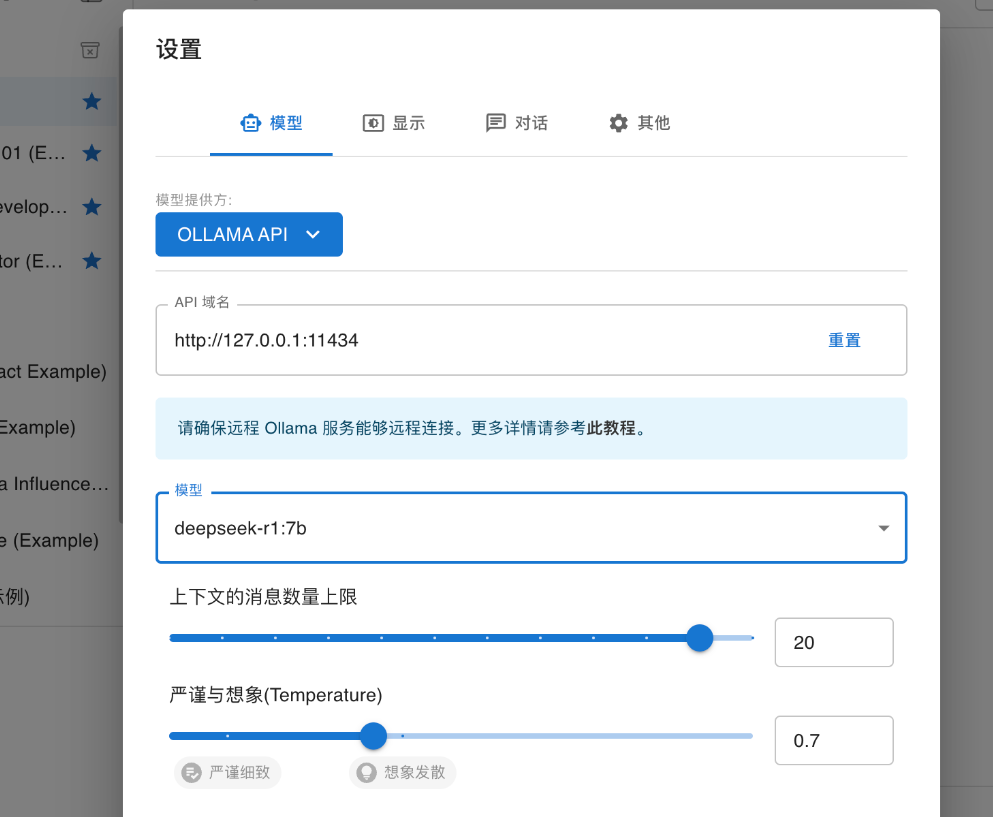Image resolution: width=993 pixels, height=817 pixels.
Task: Toggle the star icon on the highlighted sidebar row
Action: tap(92, 101)
